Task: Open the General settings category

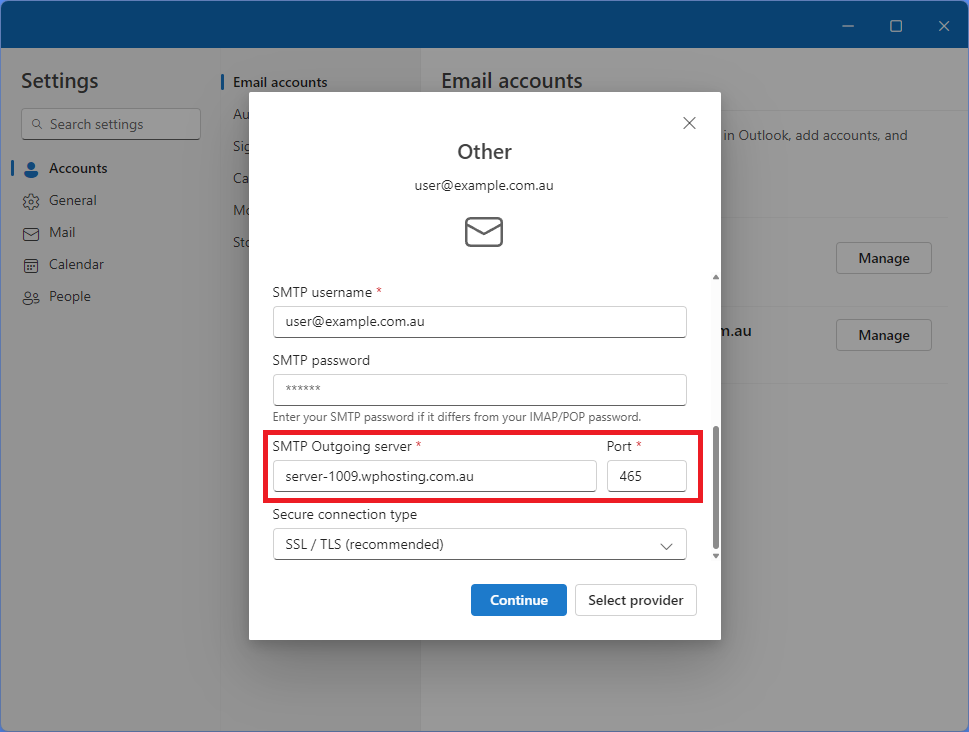Action: [72, 201]
